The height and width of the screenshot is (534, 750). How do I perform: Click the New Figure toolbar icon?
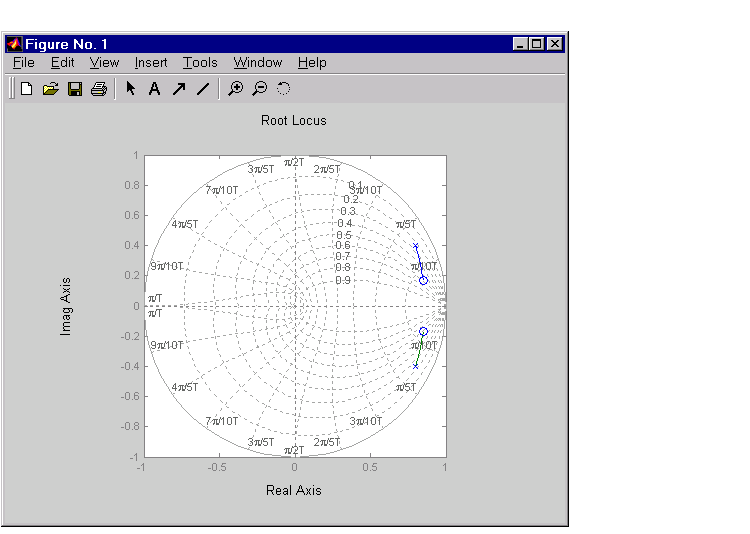point(27,89)
